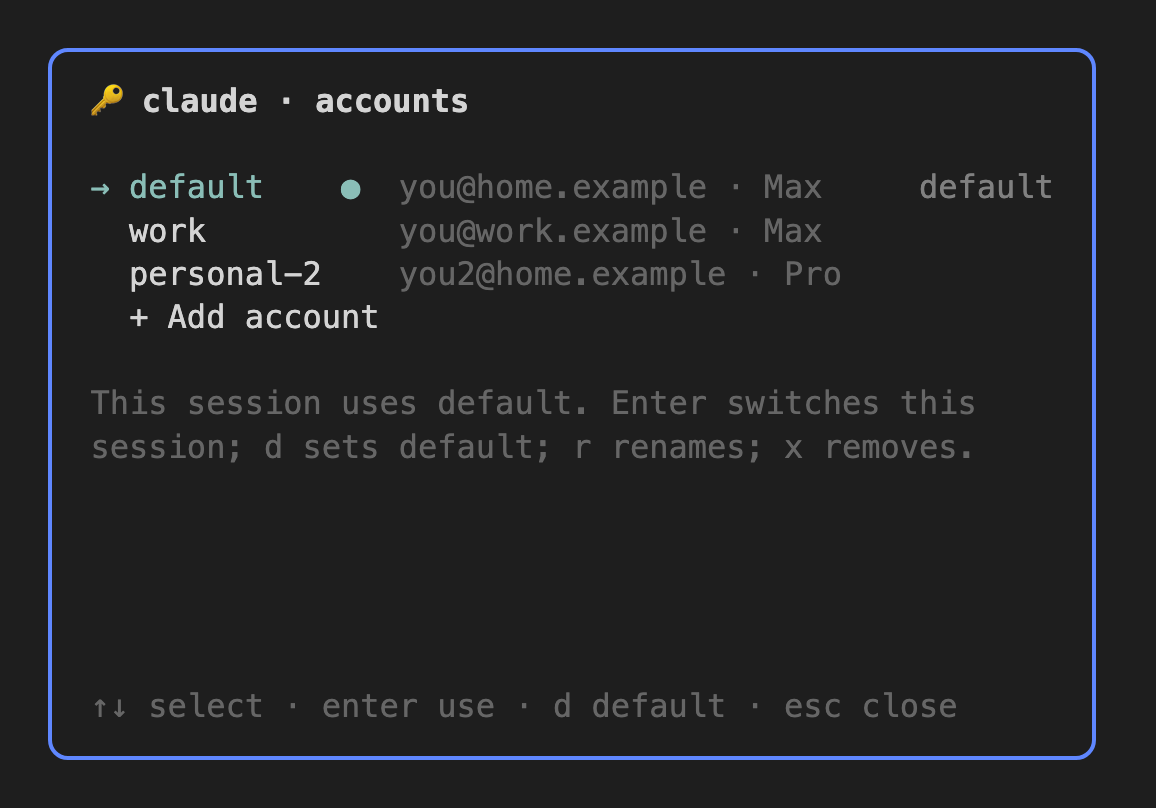Click the Pro plan label
The image size is (1156, 808).
[x=812, y=274]
